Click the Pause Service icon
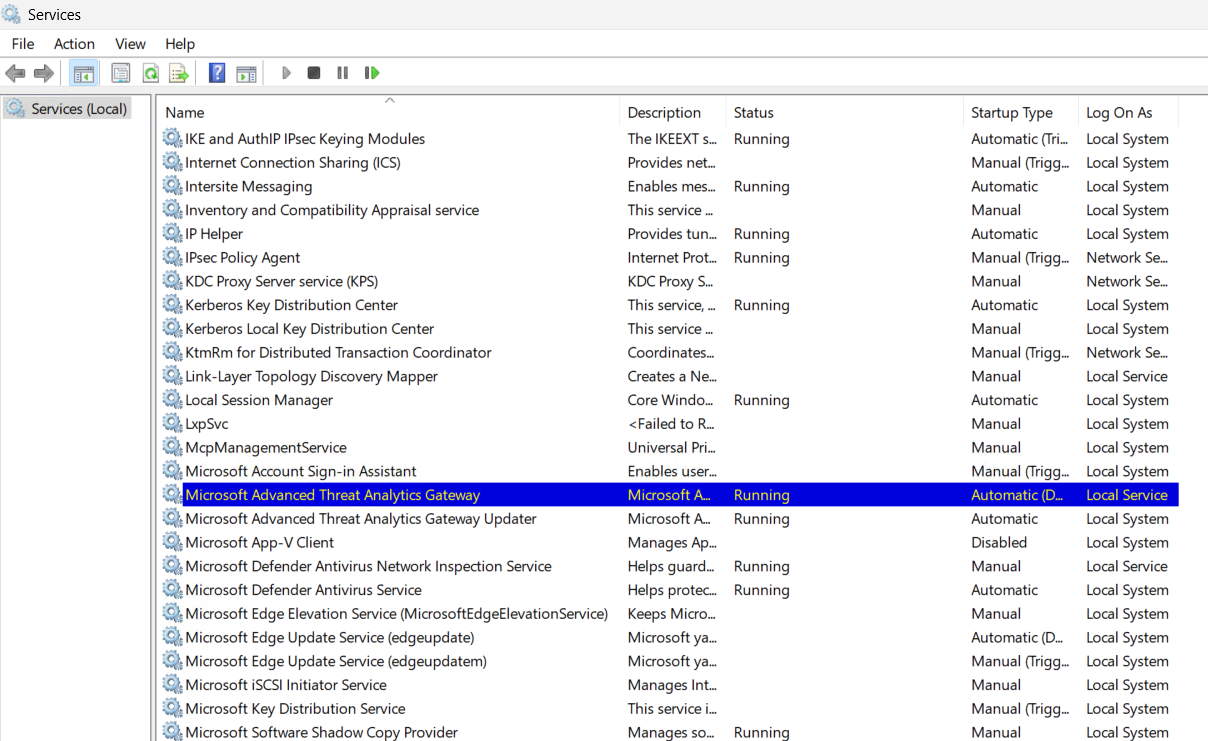Image resolution: width=1208 pixels, height=741 pixels. (343, 73)
